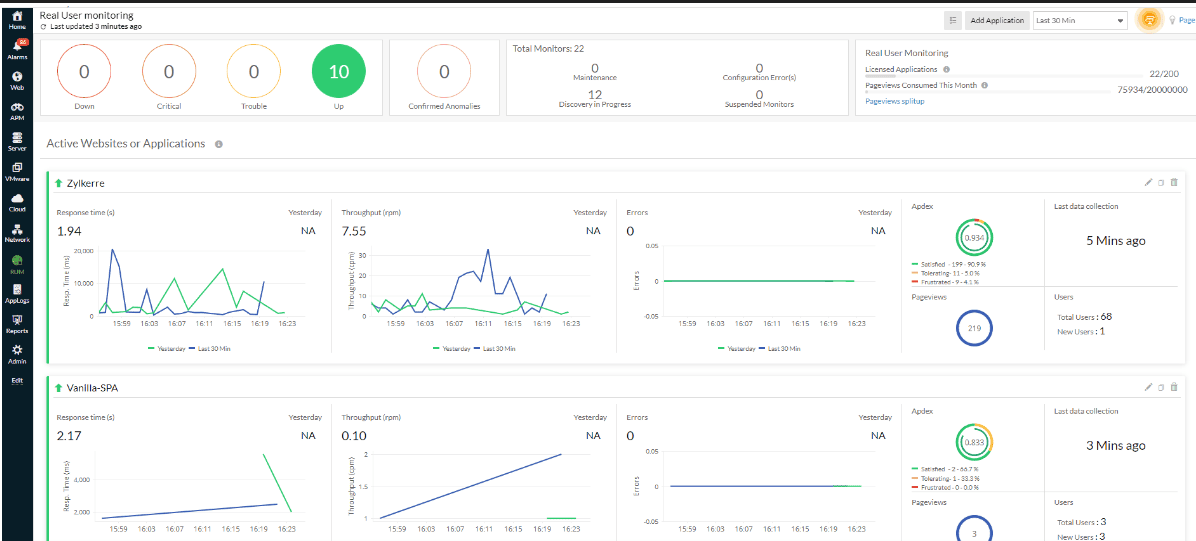1196x541 pixels.
Task: Click the Critical status circle
Action: point(169,72)
